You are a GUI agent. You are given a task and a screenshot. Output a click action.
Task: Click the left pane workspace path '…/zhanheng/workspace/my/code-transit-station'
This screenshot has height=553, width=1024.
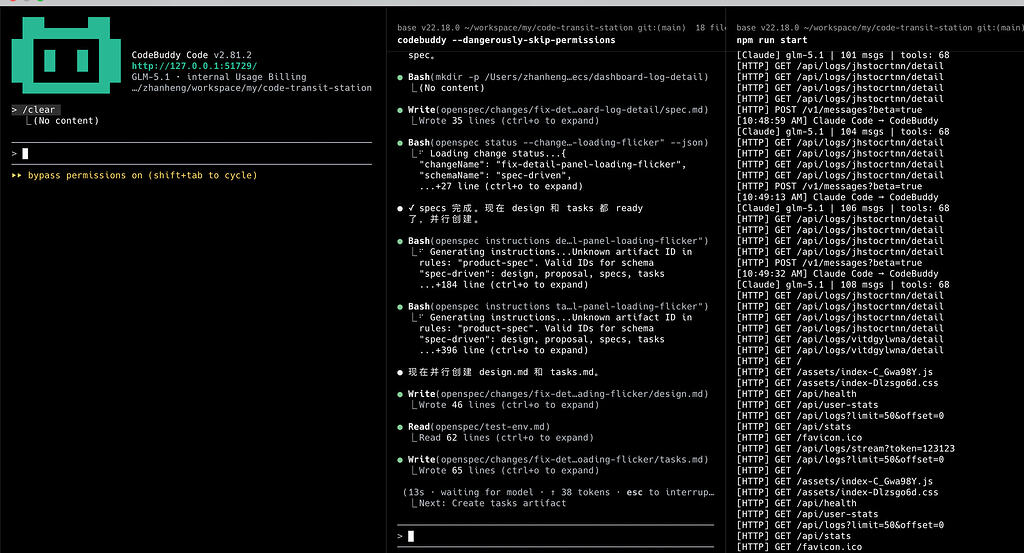pos(251,88)
